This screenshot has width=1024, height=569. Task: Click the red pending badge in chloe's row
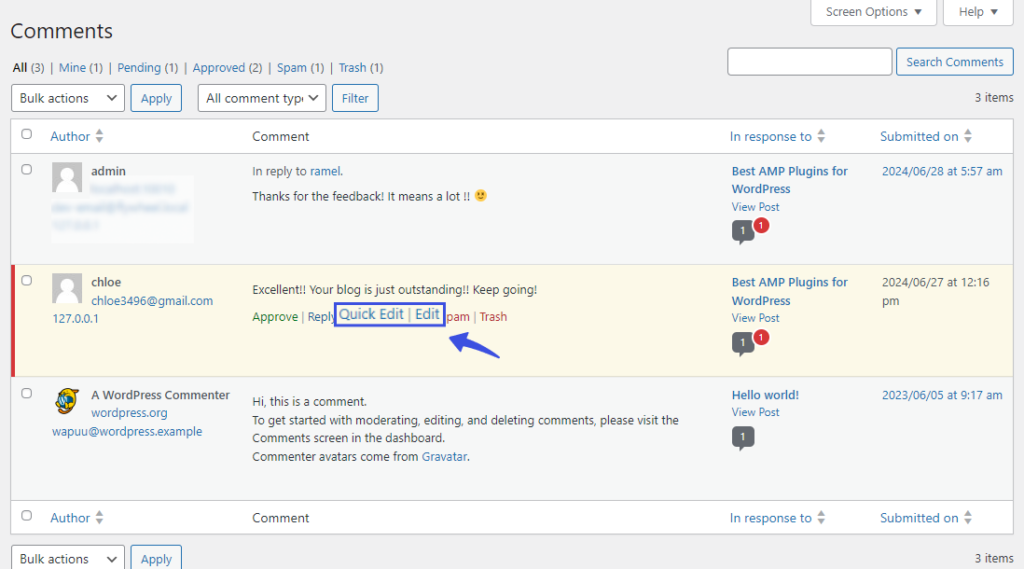point(761,337)
